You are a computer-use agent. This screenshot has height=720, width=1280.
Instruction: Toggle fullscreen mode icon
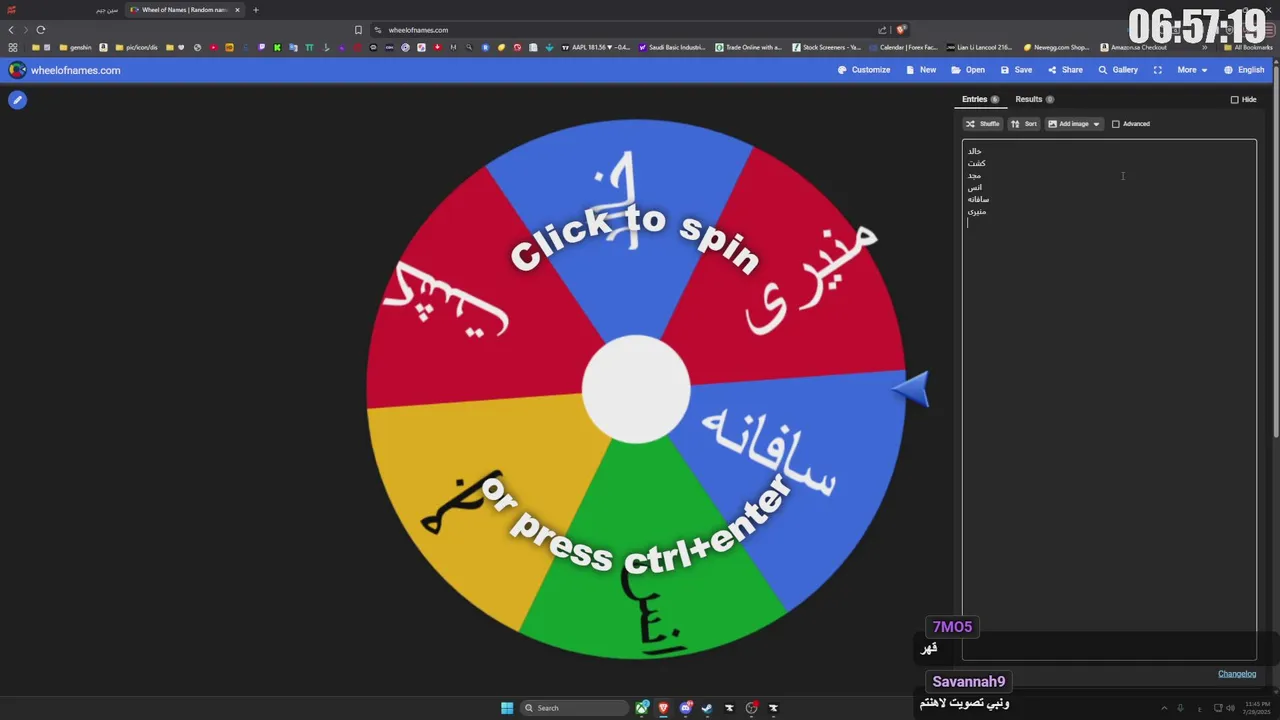tap(1157, 70)
